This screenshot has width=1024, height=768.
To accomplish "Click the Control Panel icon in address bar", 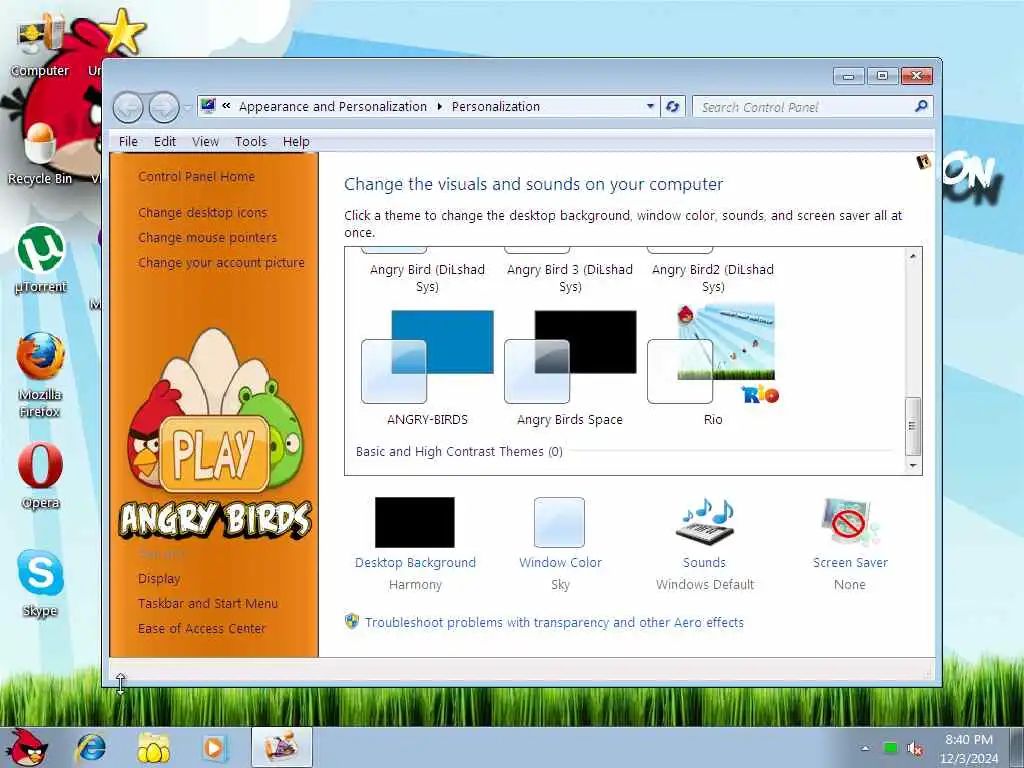I will (208, 106).
